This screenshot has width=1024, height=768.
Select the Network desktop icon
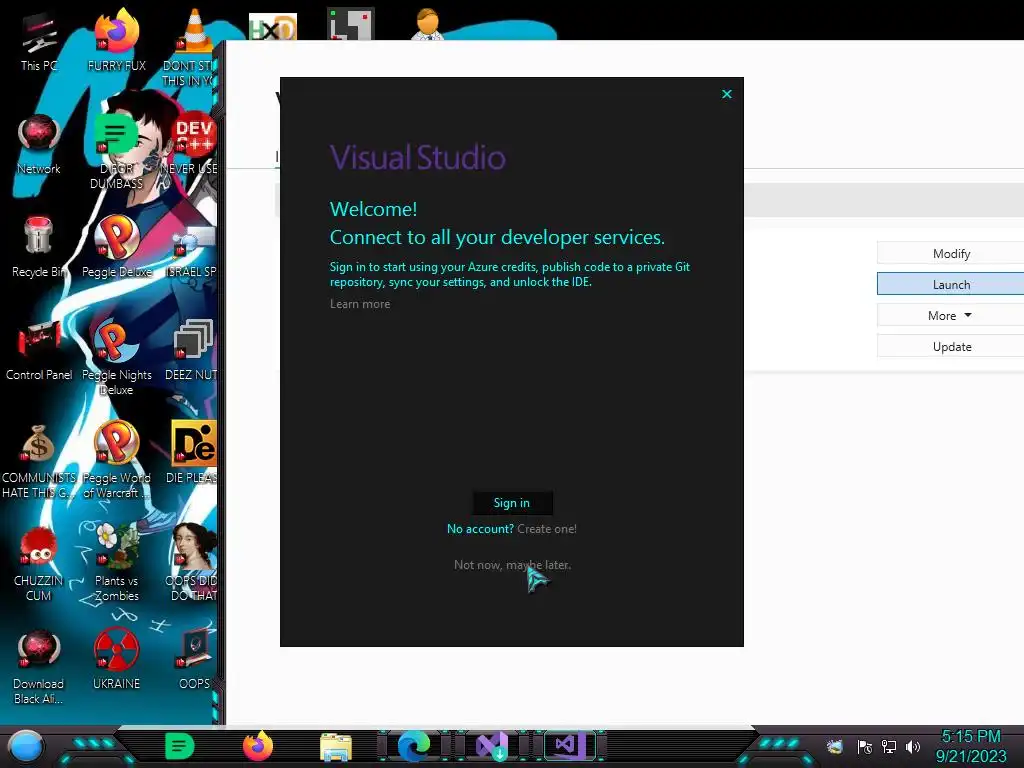coord(39,145)
